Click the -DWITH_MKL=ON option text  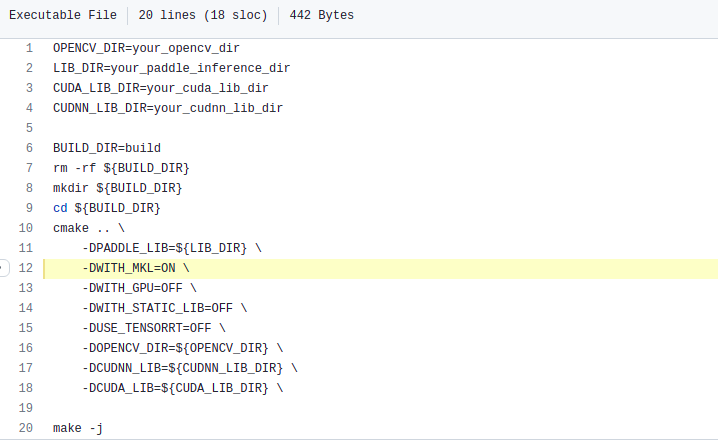coord(129,268)
